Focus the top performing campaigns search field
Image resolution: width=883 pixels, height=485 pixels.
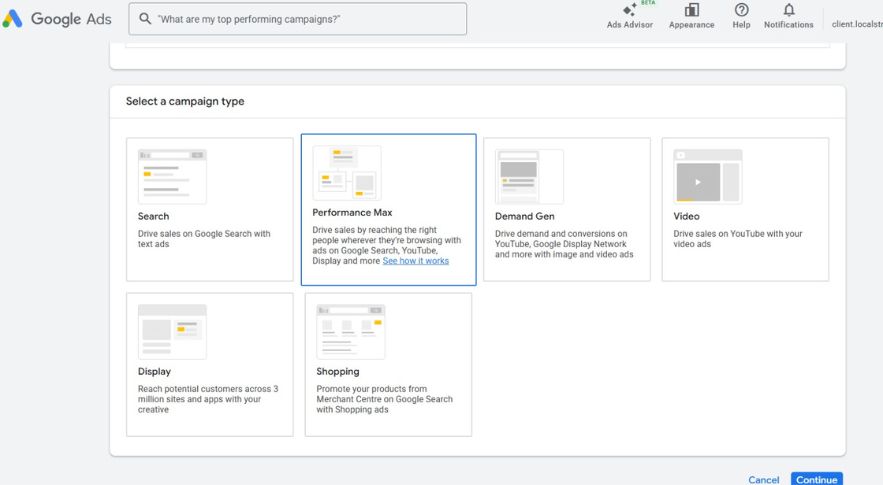(x=297, y=19)
